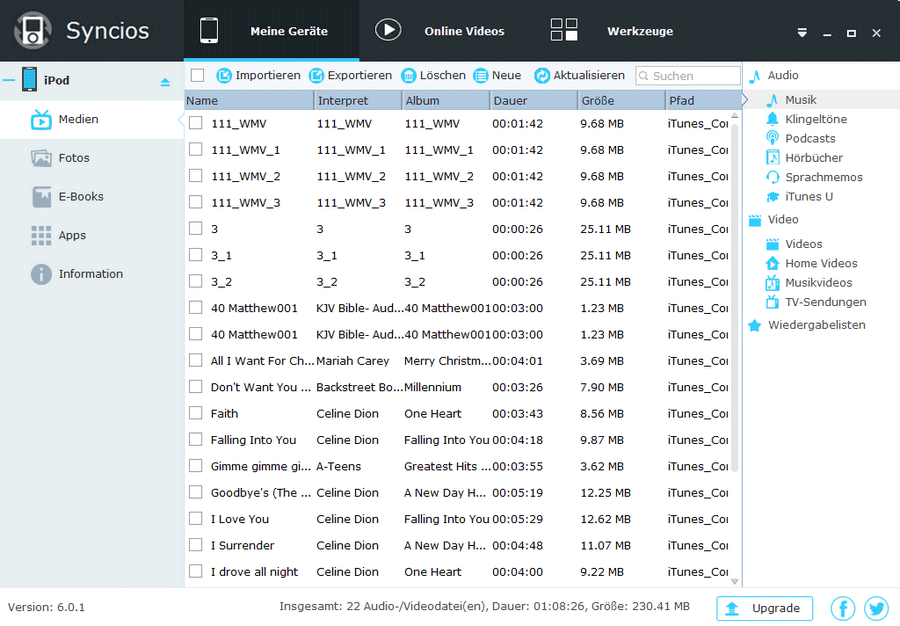The height and width of the screenshot is (626, 900).
Task: Tick the checkbox for Faith
Action: pos(196,413)
